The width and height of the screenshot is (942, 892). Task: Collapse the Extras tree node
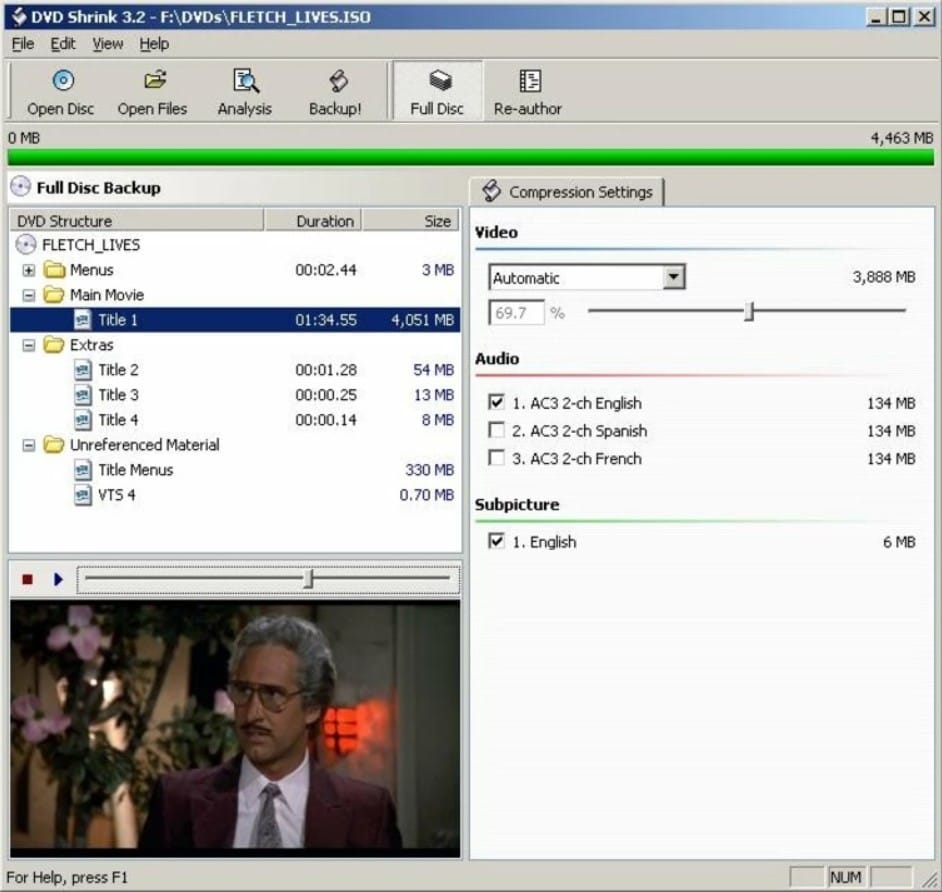28,345
